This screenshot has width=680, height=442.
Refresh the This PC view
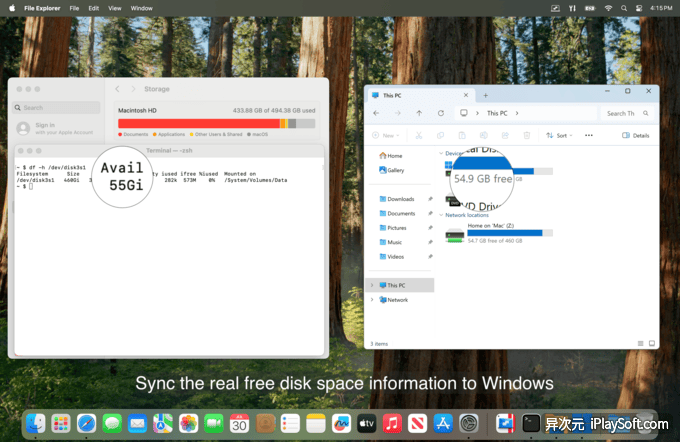441,113
